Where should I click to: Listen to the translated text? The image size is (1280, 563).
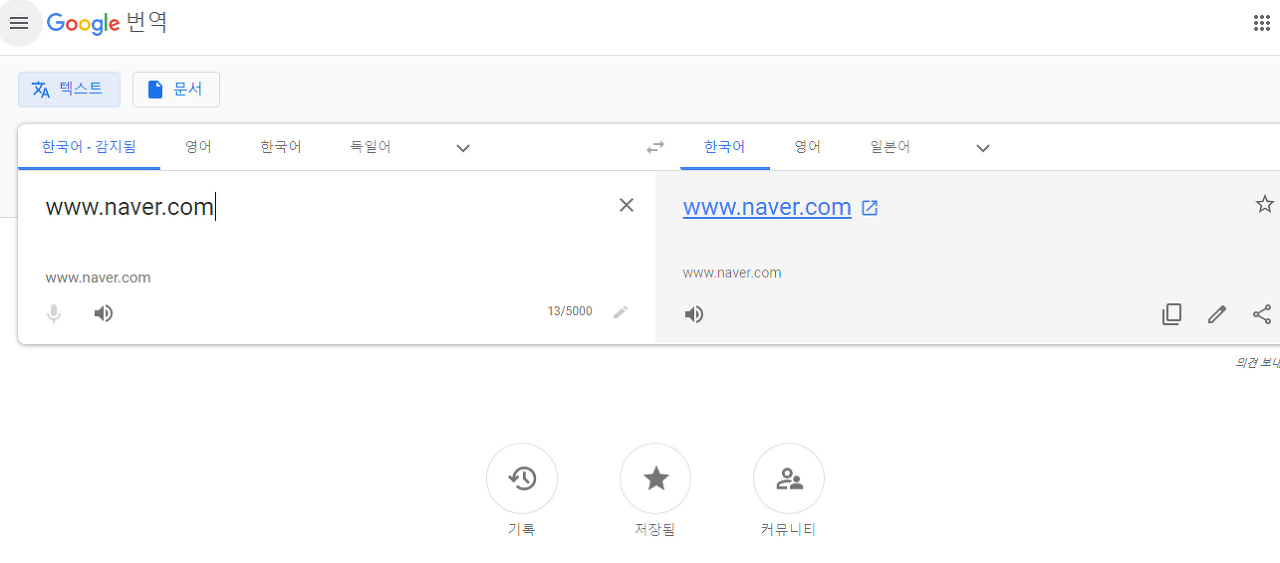coord(694,315)
